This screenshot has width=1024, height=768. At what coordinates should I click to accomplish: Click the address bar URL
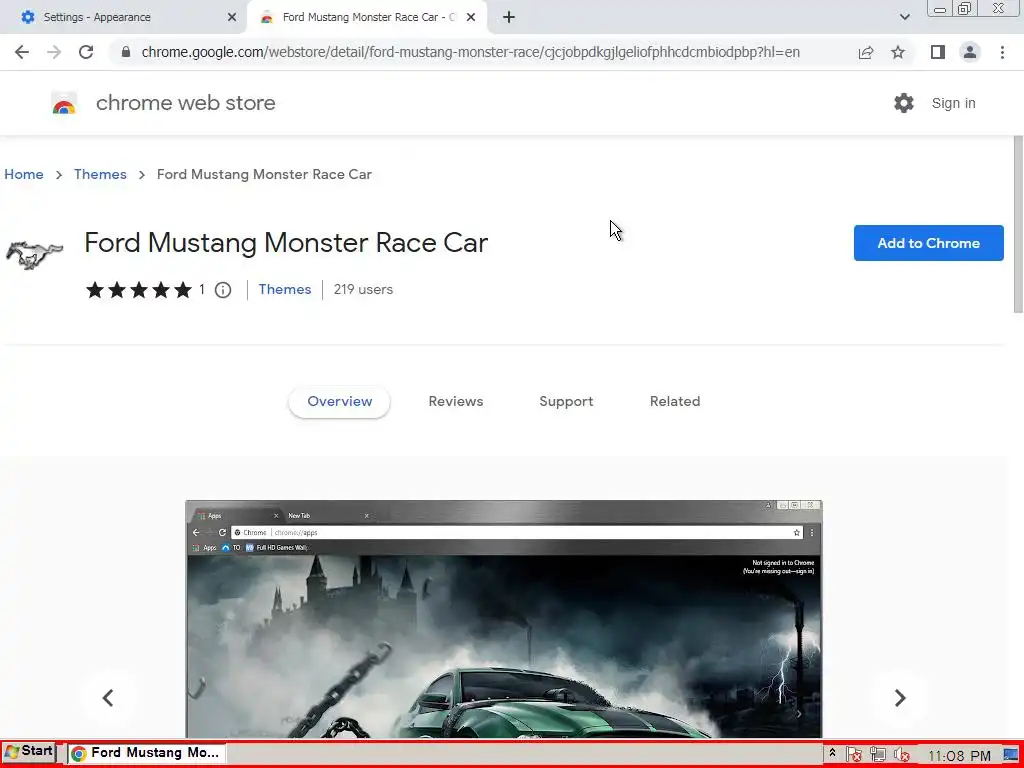[470, 52]
